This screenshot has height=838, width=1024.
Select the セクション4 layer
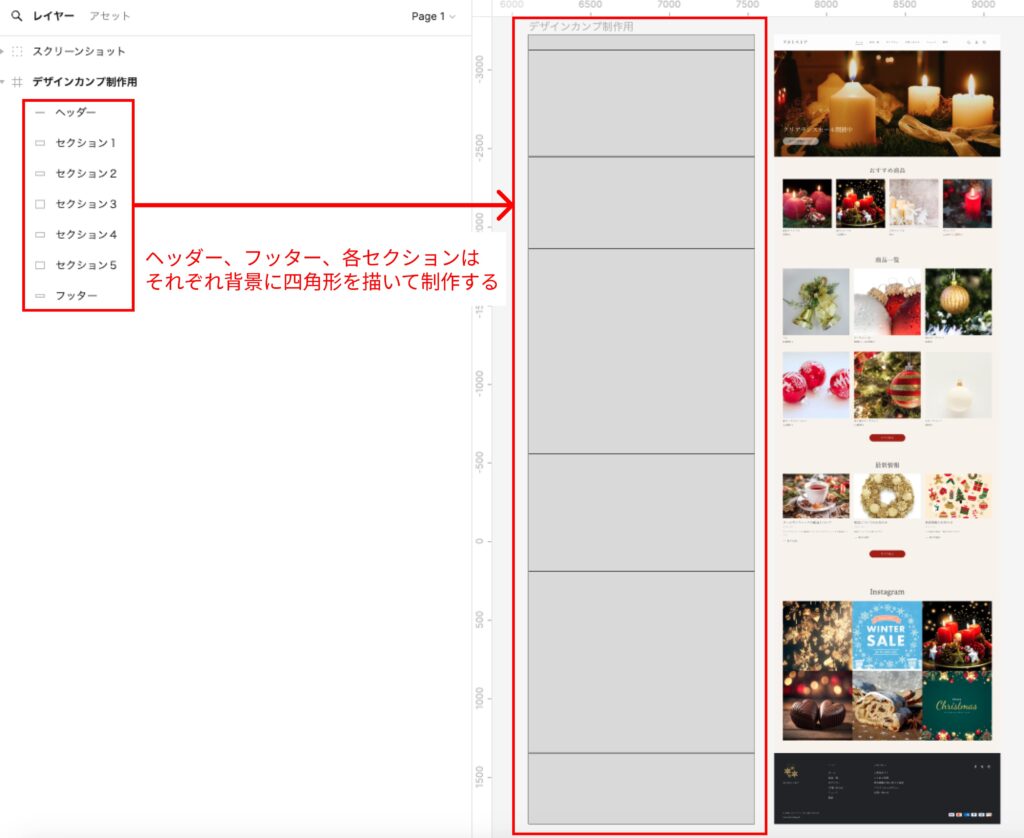coord(86,235)
